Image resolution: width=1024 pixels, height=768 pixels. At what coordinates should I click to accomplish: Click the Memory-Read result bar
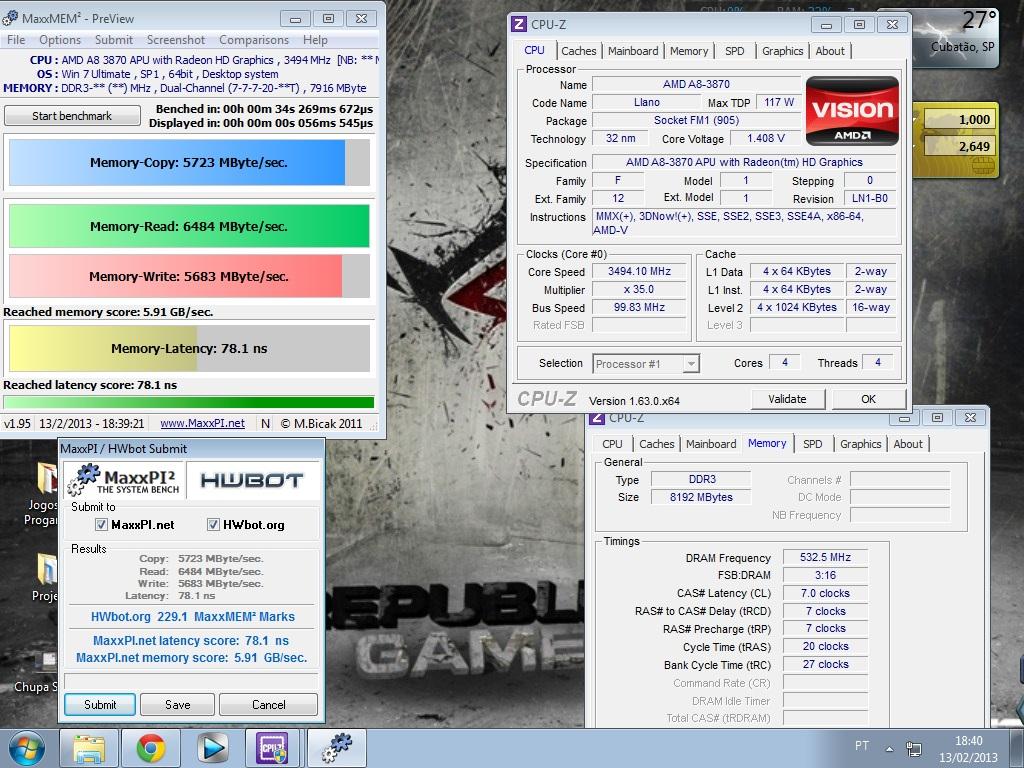tap(189, 226)
